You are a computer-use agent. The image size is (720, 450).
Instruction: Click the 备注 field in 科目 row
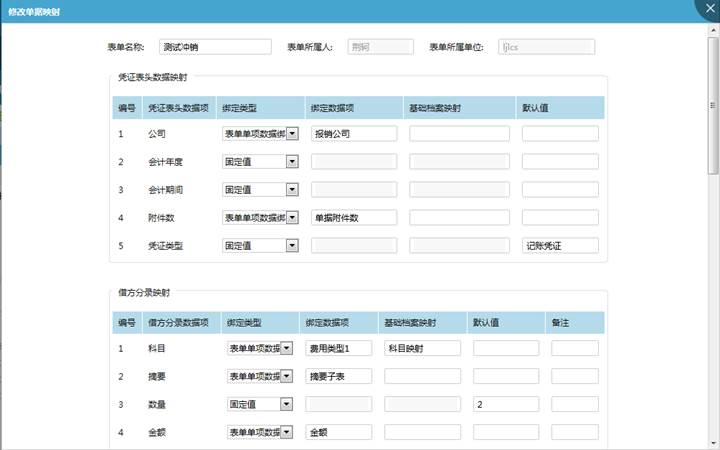pos(575,349)
